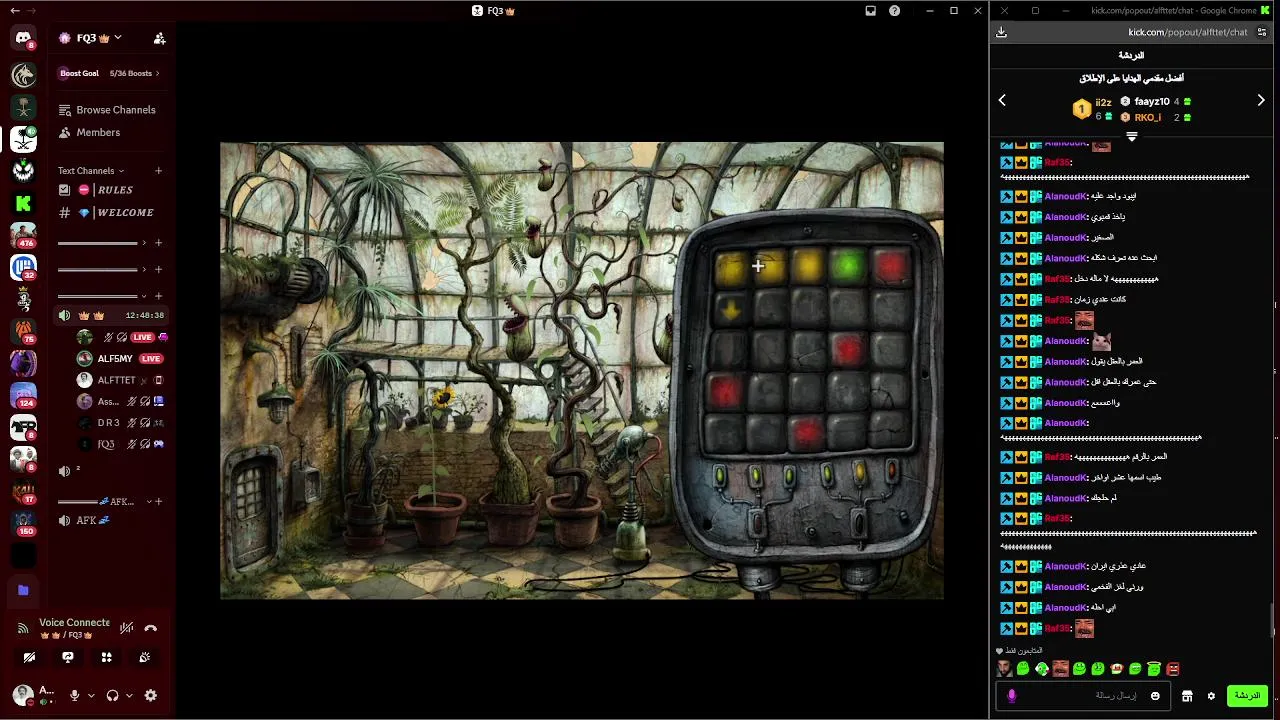This screenshot has width=1280, height=720.
Task: Open Discord inbox icon in title bar
Action: click(870, 11)
